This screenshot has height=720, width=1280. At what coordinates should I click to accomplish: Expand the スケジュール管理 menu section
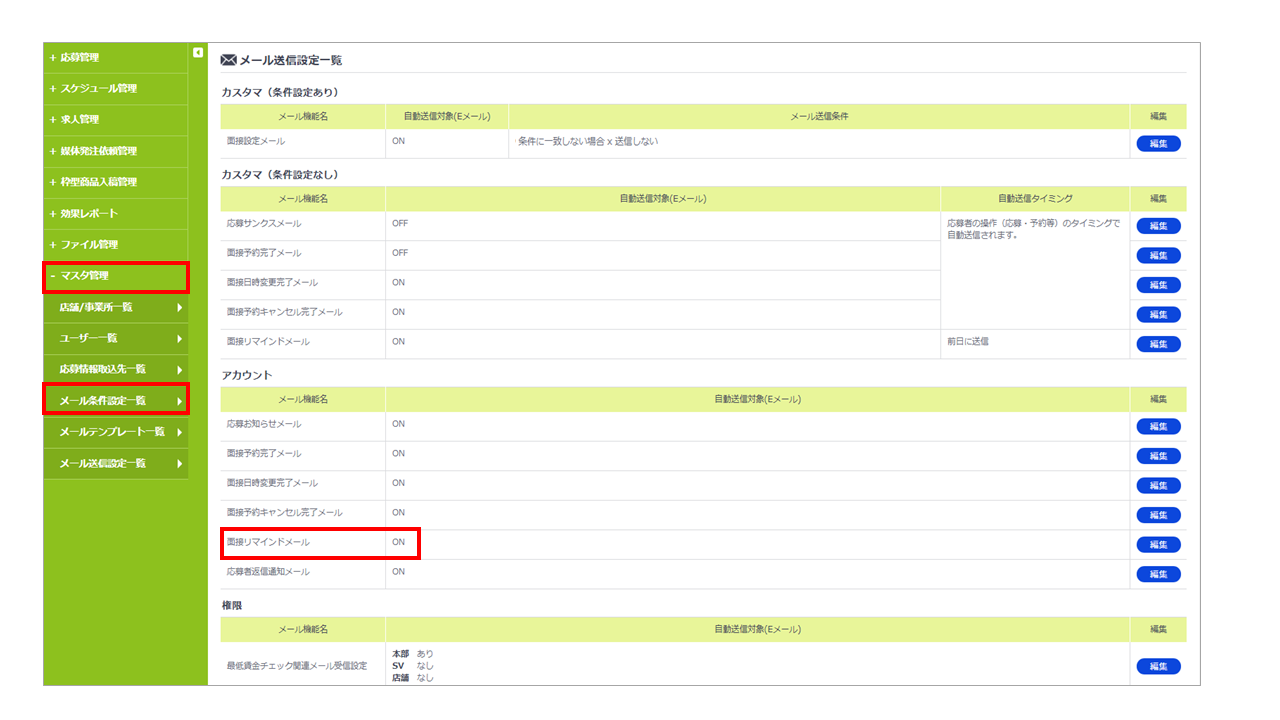tap(115, 89)
